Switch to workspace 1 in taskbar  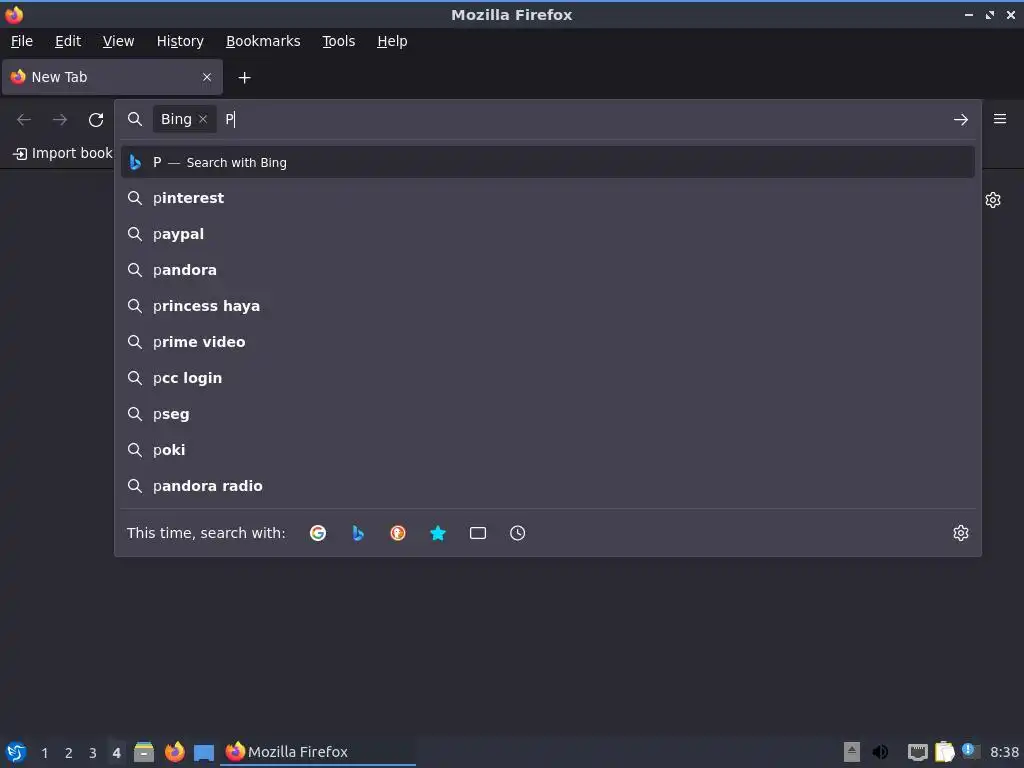tap(45, 753)
